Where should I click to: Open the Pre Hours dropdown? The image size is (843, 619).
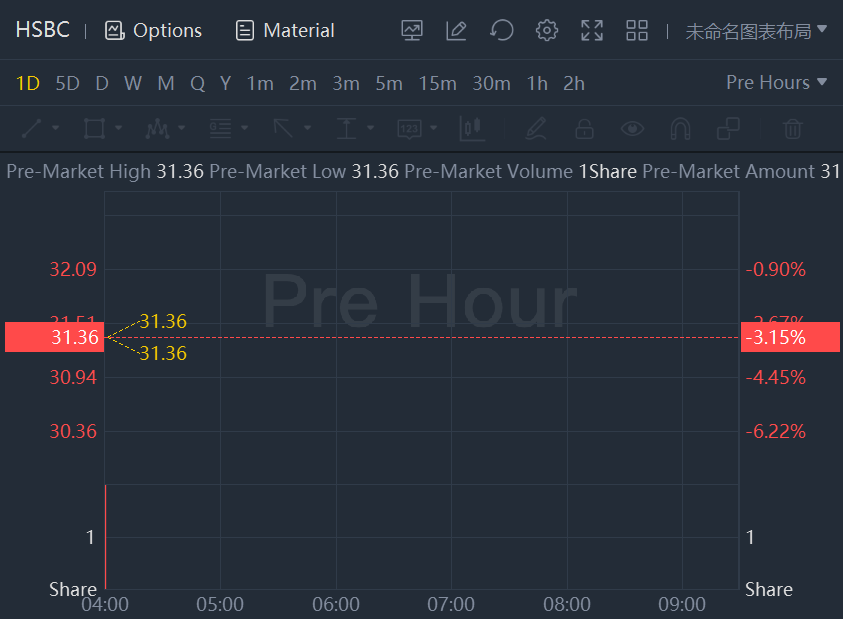click(x=776, y=83)
